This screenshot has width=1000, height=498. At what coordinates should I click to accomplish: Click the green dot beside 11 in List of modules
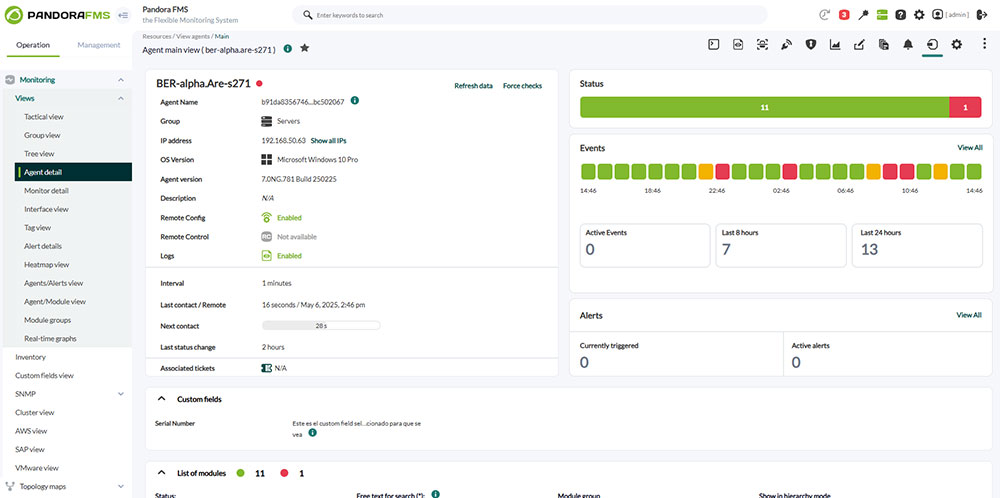pyautogui.click(x=240, y=473)
